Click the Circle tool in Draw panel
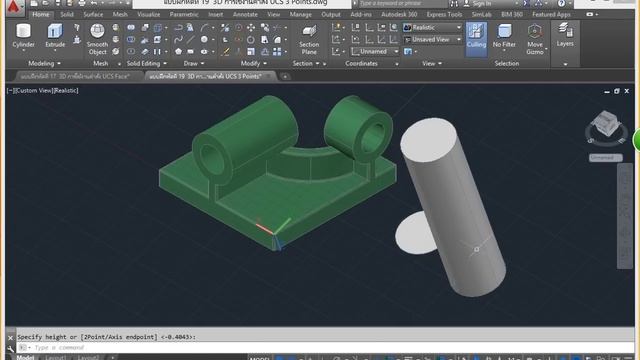The height and width of the screenshot is (360, 640). (x=204, y=40)
